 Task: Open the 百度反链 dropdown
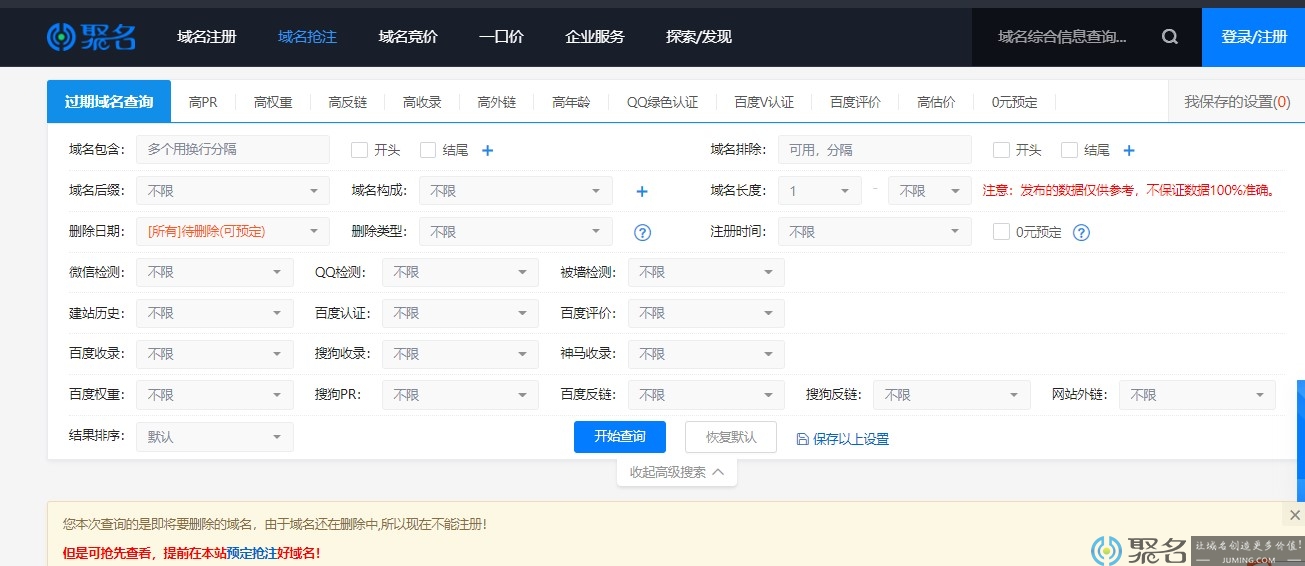[706, 395]
